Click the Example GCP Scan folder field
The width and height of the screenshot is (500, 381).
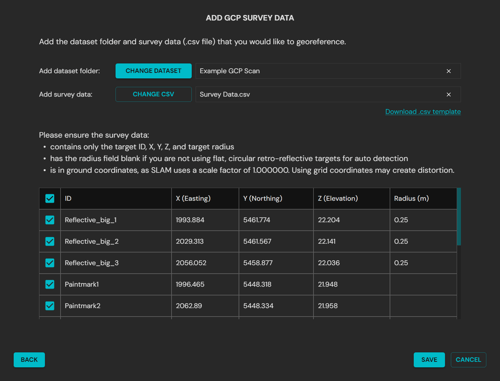[x=328, y=71]
